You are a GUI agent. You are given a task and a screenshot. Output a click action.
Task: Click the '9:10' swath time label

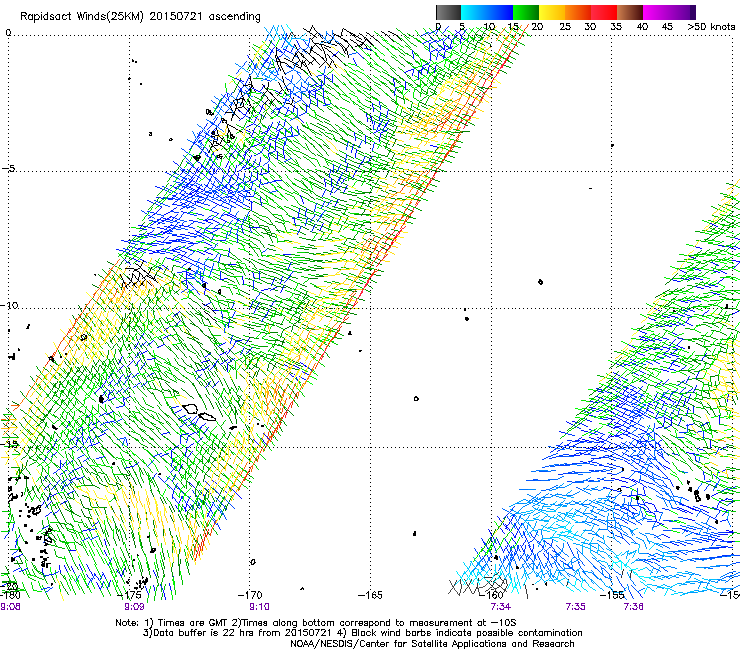(259, 607)
